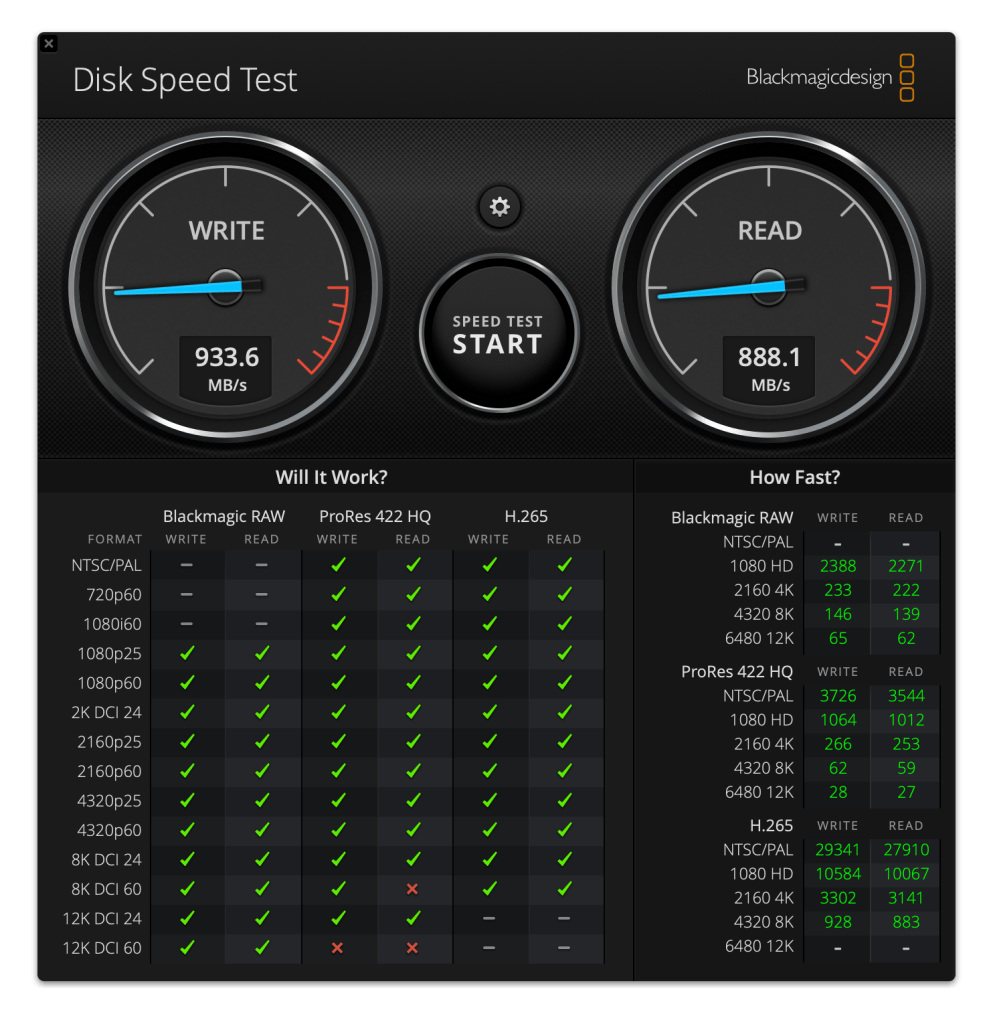Click Blackmagic RAW 1080 HD read value 2271
This screenshot has width=993, height=1024.
[x=906, y=566]
